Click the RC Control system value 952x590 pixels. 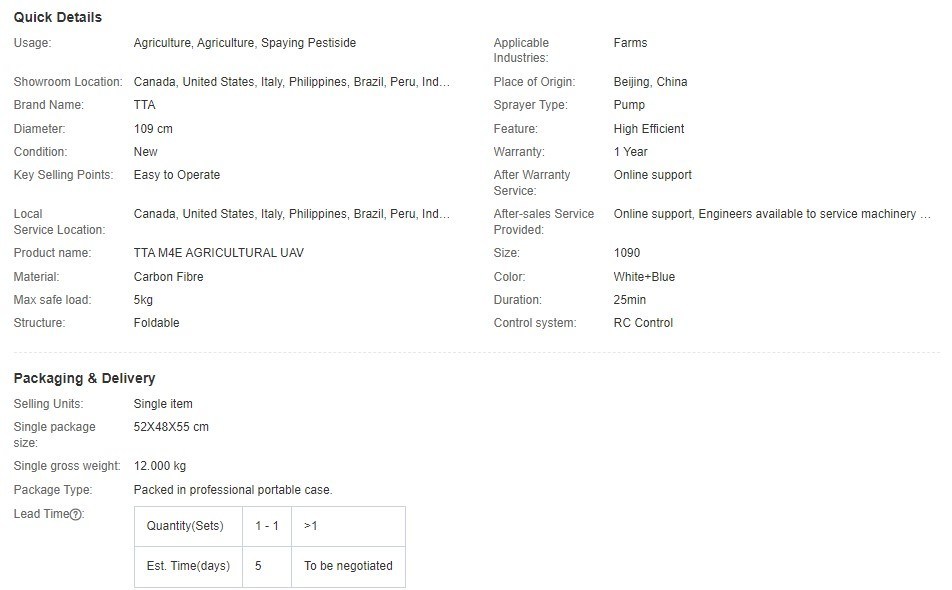(643, 323)
